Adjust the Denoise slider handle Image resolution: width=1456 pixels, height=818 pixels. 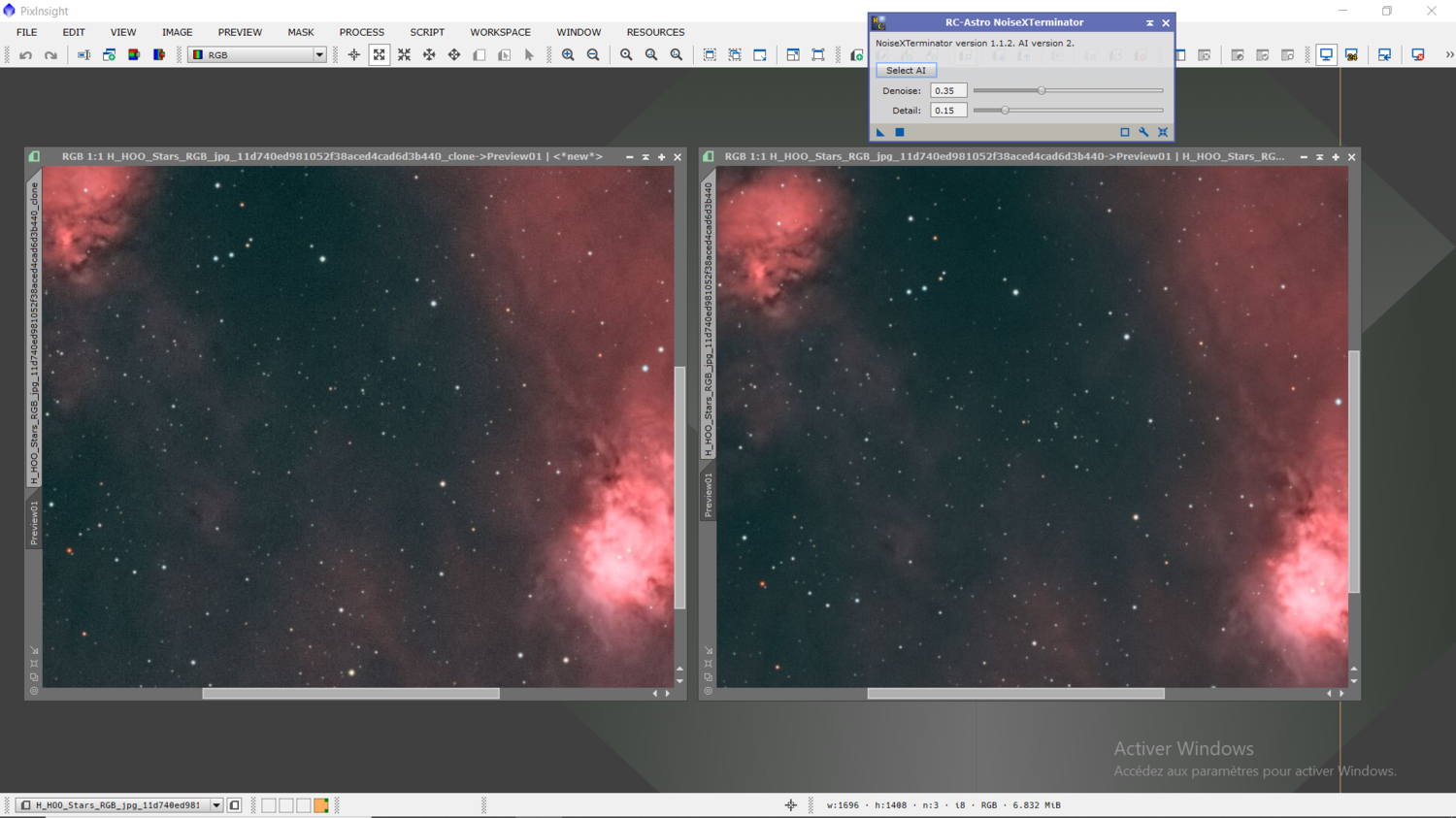tap(1042, 91)
